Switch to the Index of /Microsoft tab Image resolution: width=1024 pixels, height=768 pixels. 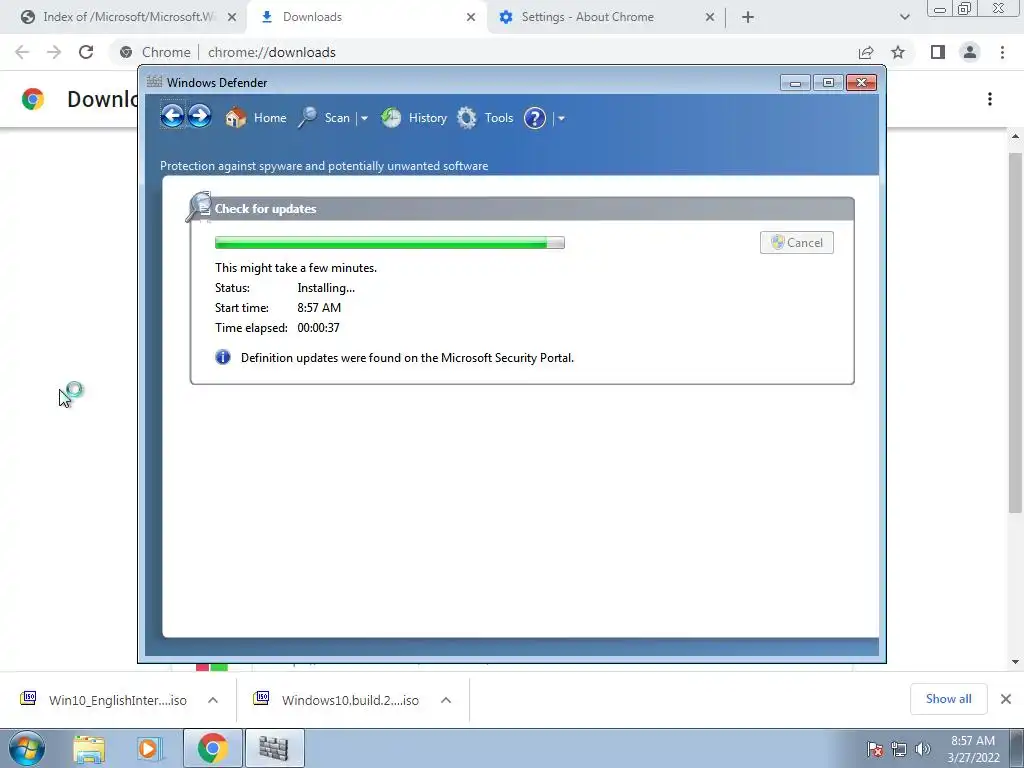(128, 17)
